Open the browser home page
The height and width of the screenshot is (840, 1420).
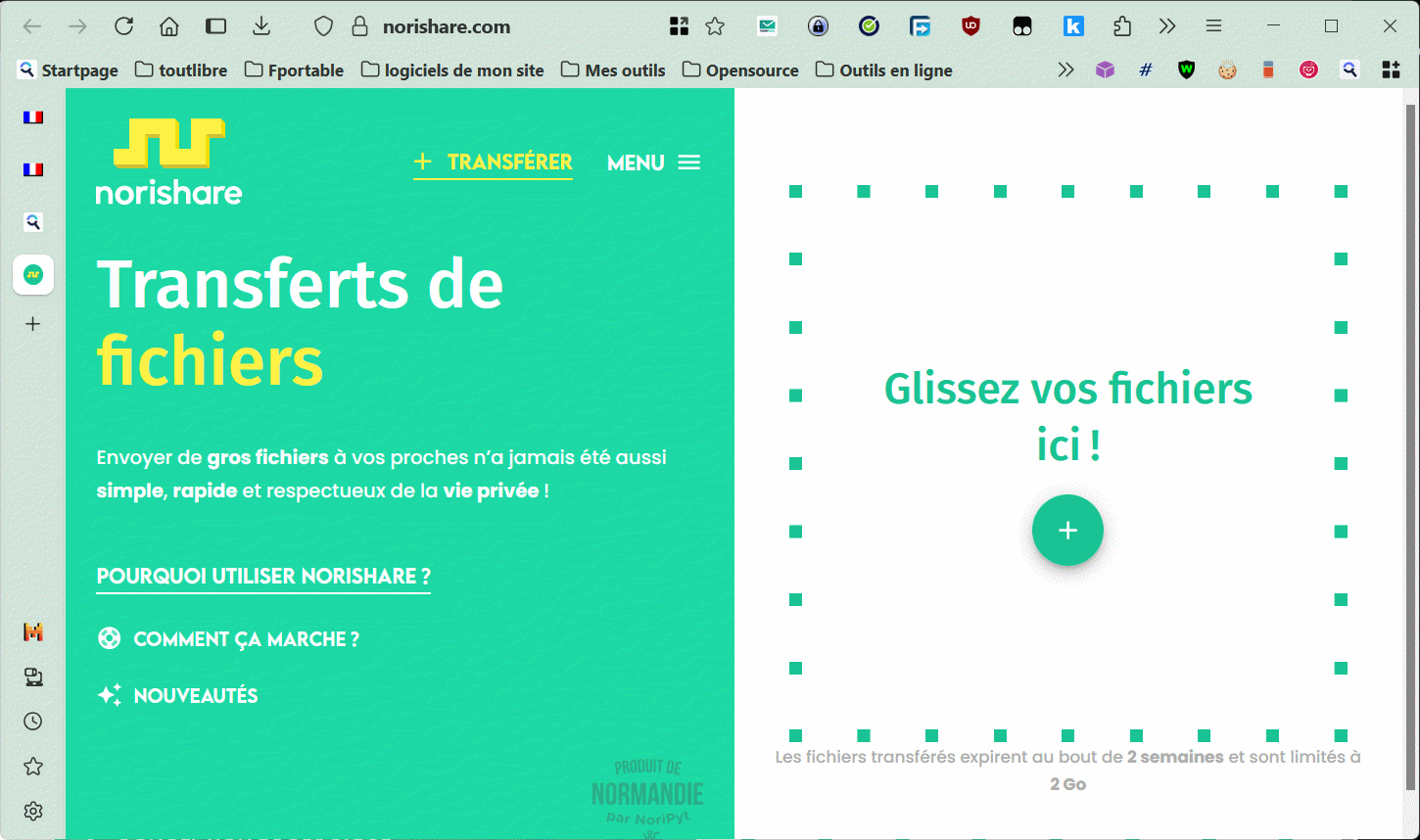(x=169, y=26)
